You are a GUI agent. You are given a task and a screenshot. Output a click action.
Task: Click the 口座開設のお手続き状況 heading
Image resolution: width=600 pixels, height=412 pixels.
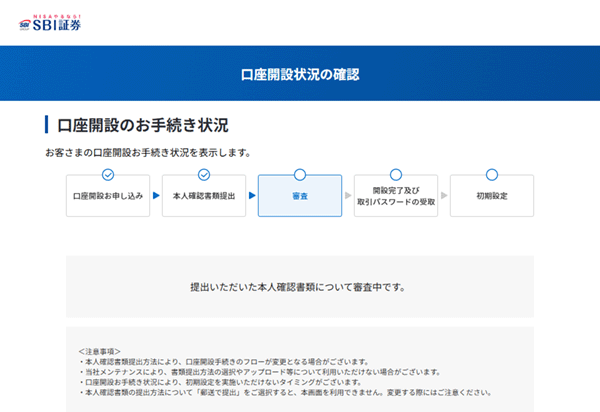coord(143,125)
